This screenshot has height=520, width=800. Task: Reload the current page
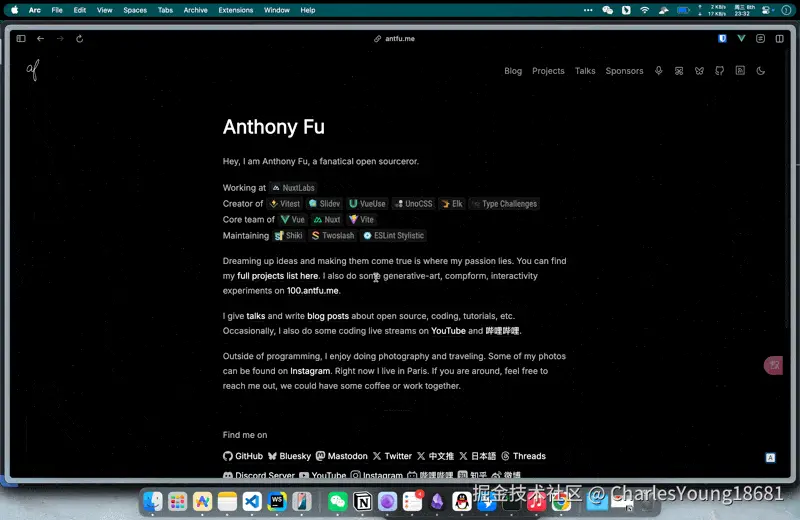pos(80,39)
